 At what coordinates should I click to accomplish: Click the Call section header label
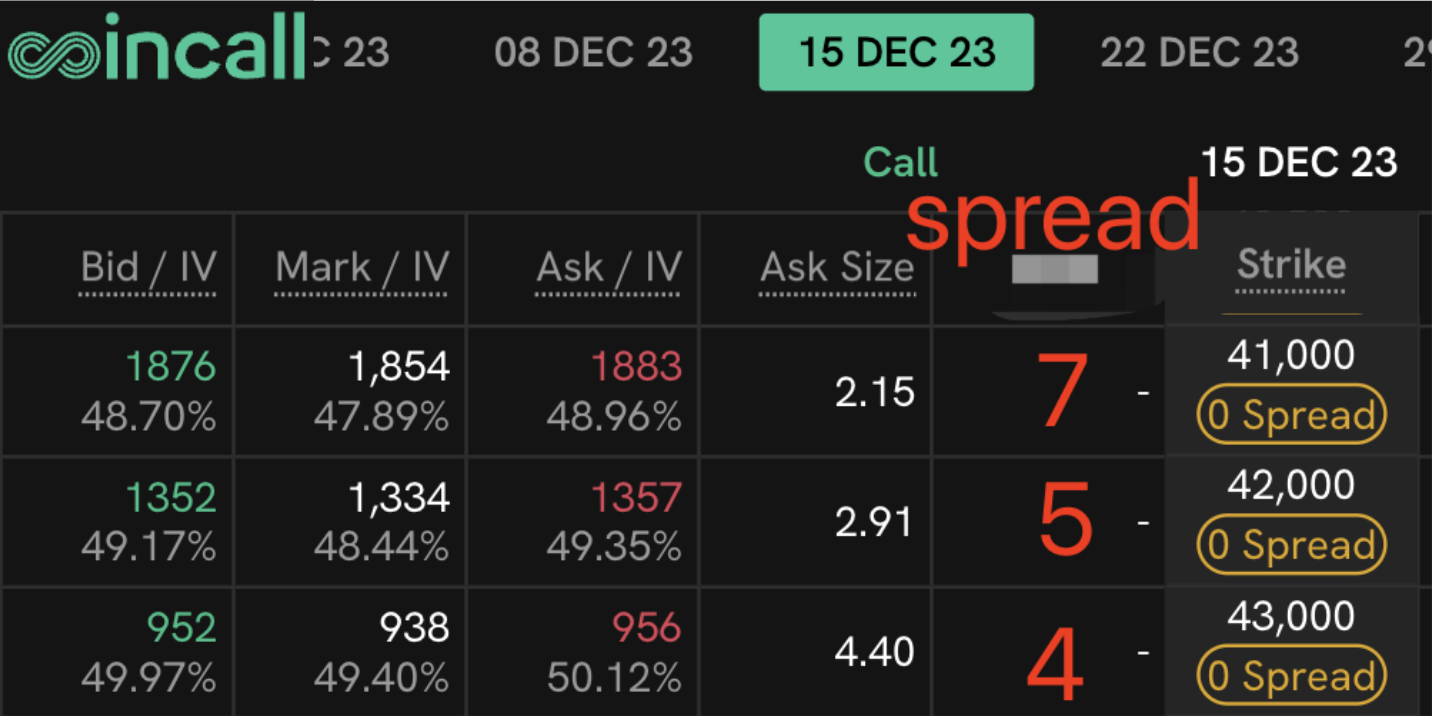[899, 161]
